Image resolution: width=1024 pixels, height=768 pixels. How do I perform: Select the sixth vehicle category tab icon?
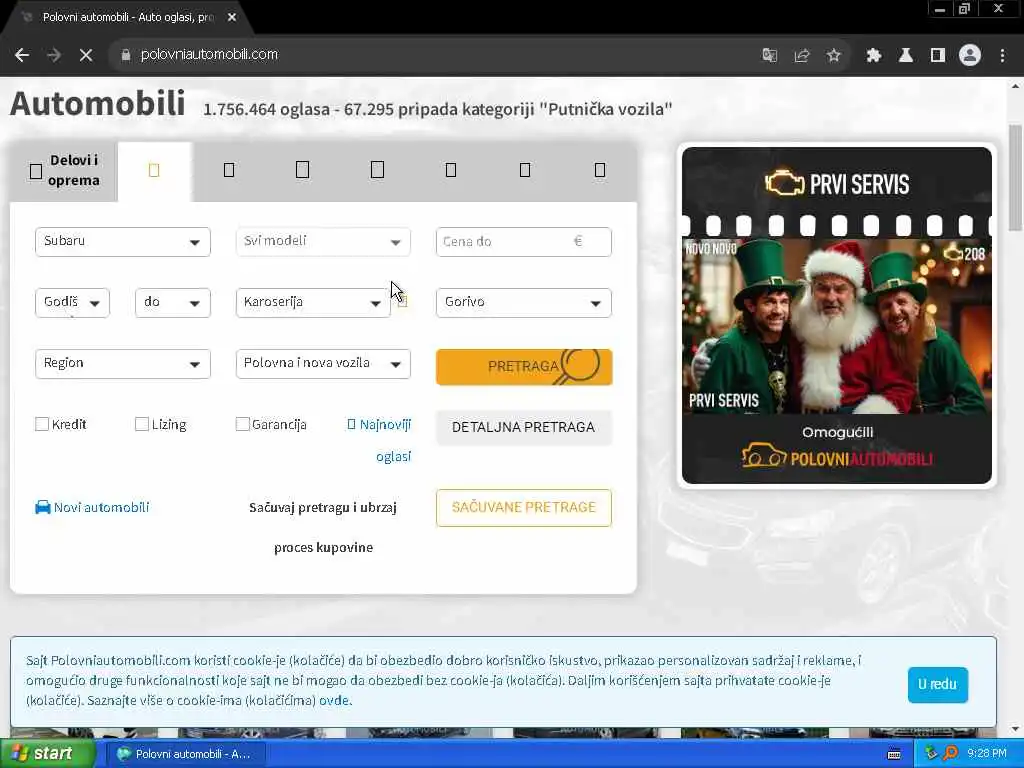[x=525, y=170]
